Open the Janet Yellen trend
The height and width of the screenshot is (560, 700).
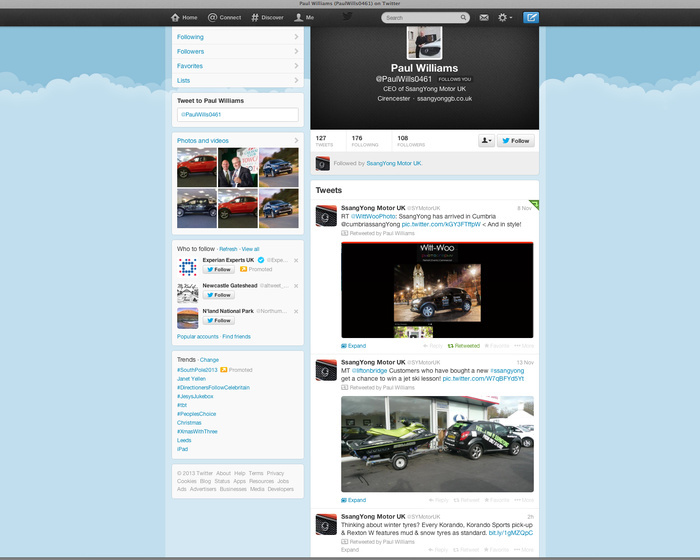tap(192, 379)
